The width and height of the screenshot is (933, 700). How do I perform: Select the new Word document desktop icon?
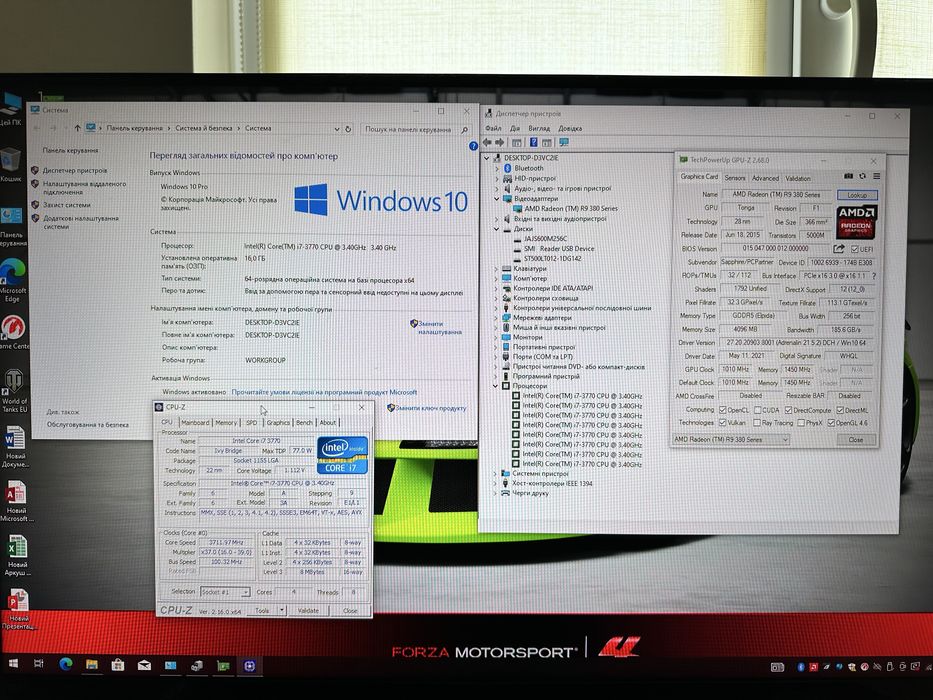point(15,446)
